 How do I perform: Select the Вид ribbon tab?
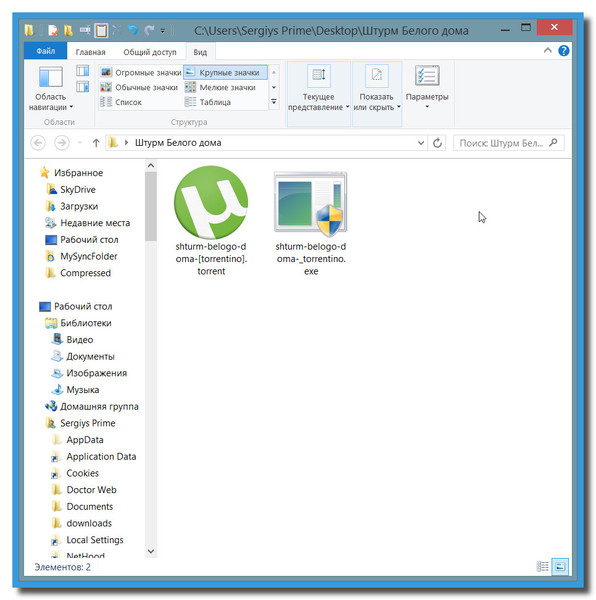tap(200, 52)
